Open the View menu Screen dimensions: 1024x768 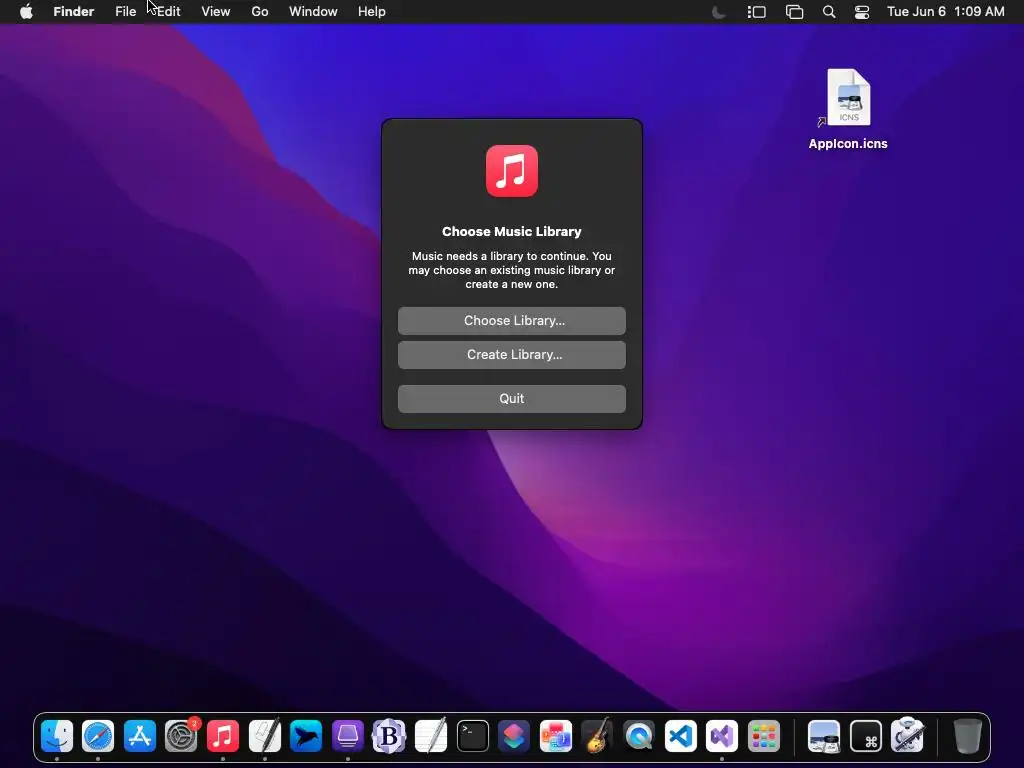coord(216,12)
